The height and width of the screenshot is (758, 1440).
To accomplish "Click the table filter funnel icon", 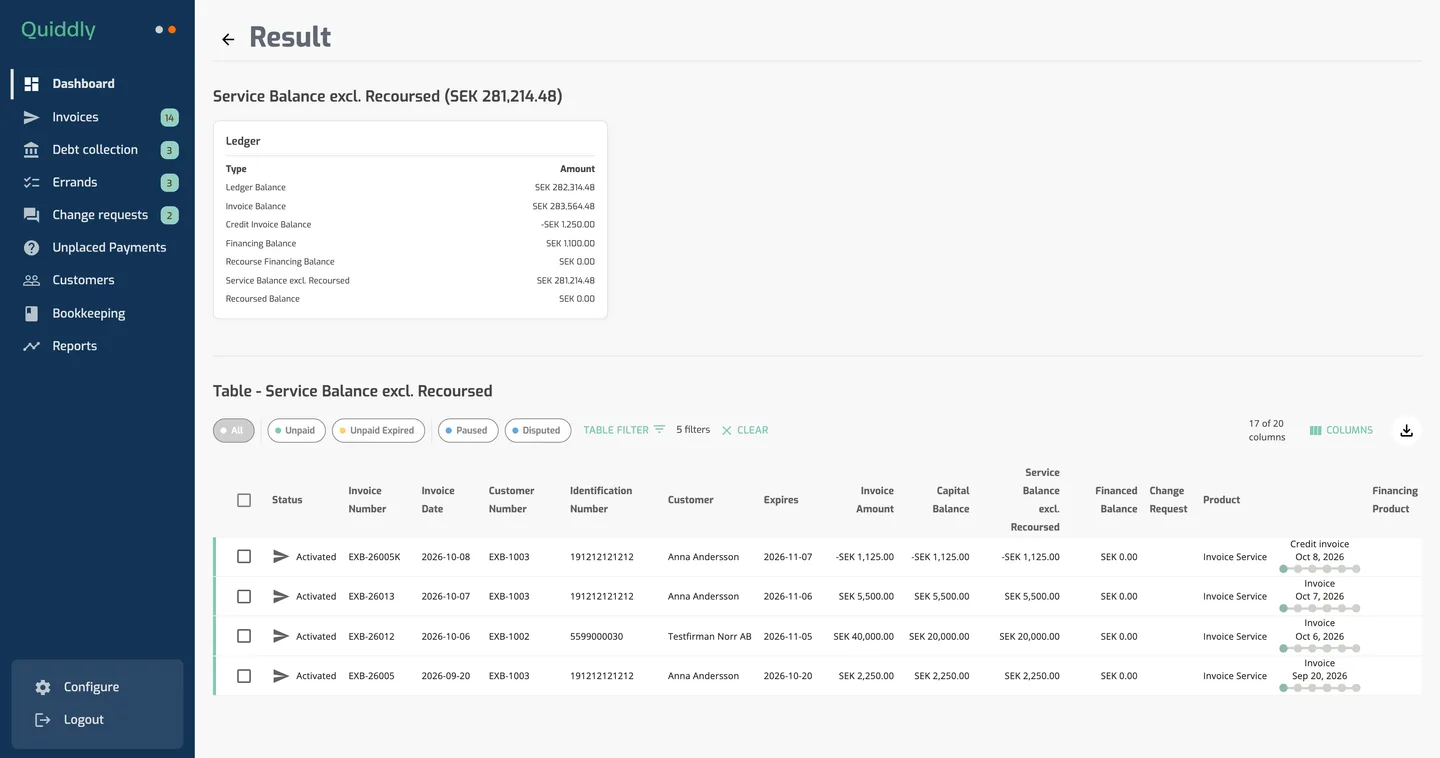I will [x=659, y=430].
